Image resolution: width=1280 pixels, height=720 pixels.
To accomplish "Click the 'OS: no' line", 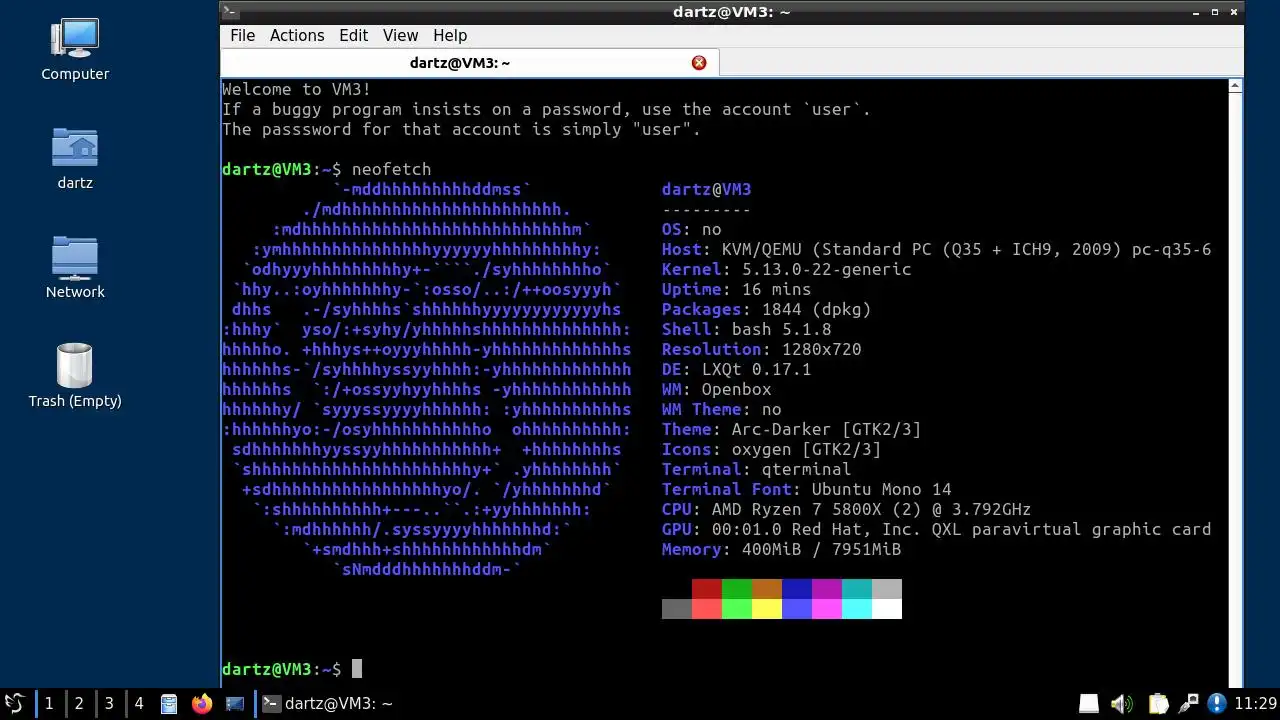I will pos(692,229).
